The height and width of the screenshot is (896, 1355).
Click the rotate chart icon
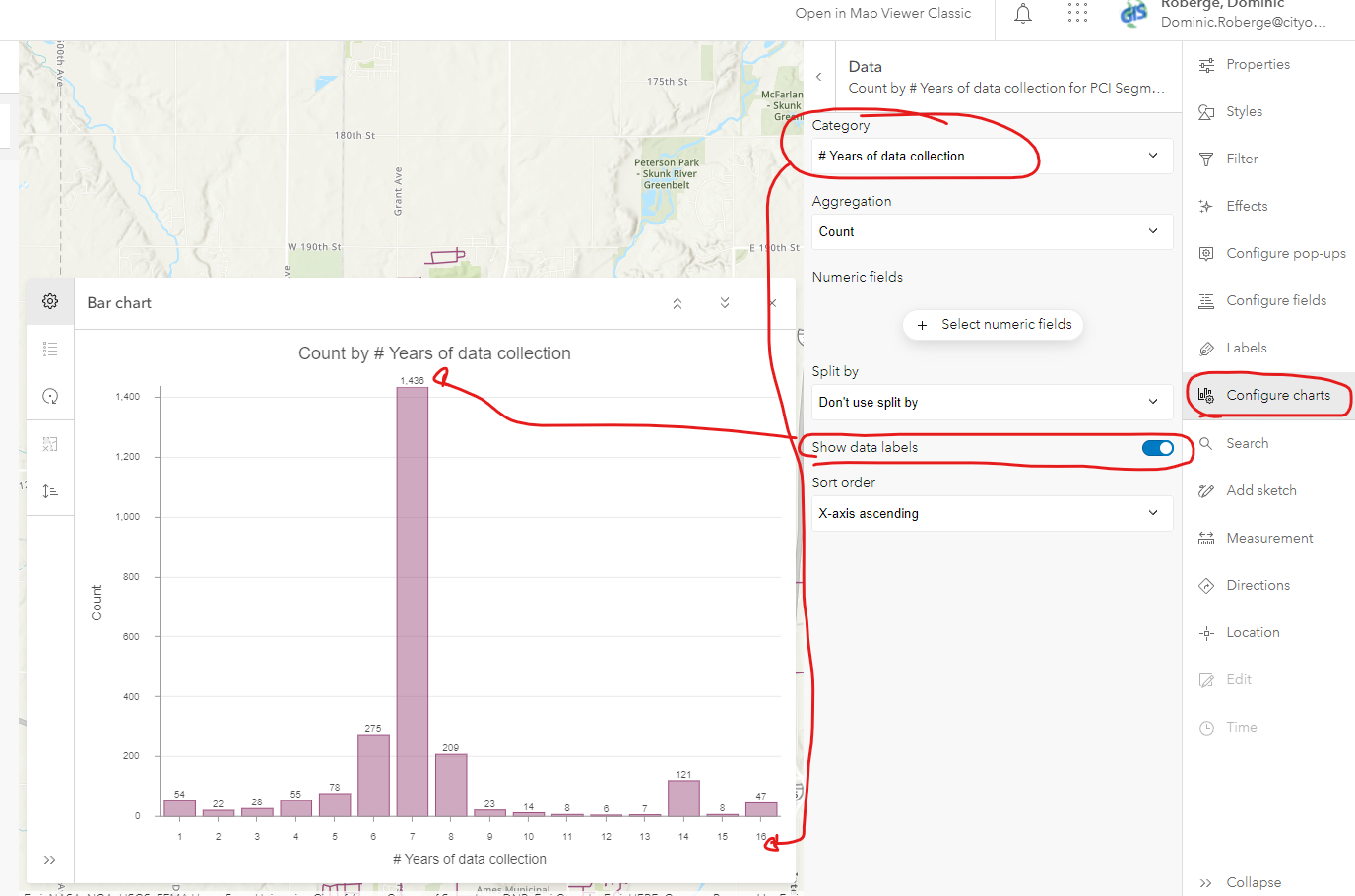[x=50, y=396]
